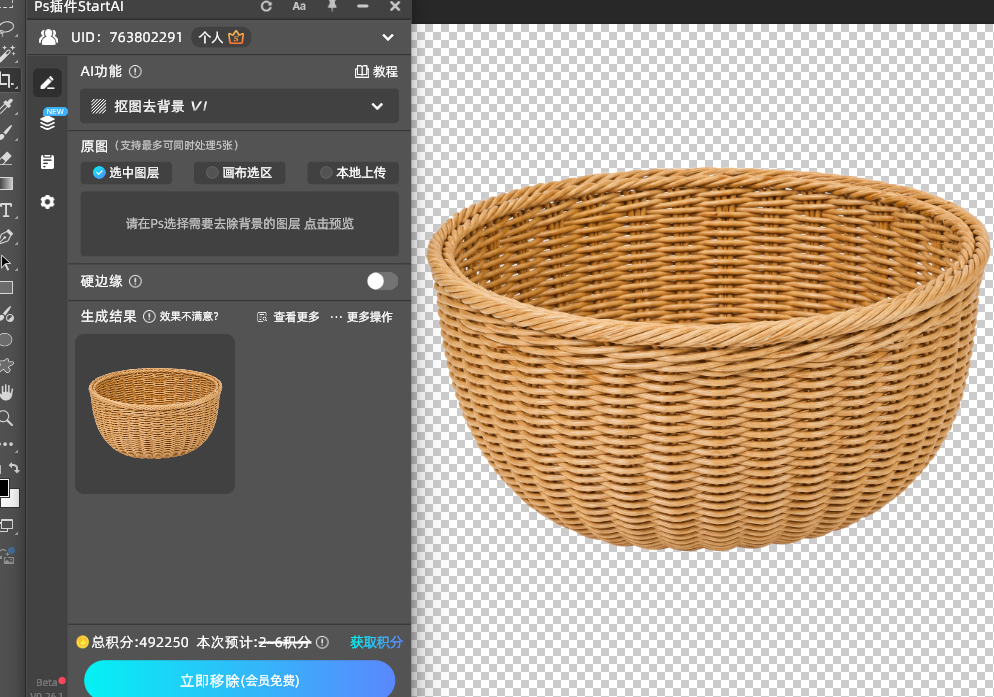
Task: Select the Eraser tool
Action: (x=6, y=158)
